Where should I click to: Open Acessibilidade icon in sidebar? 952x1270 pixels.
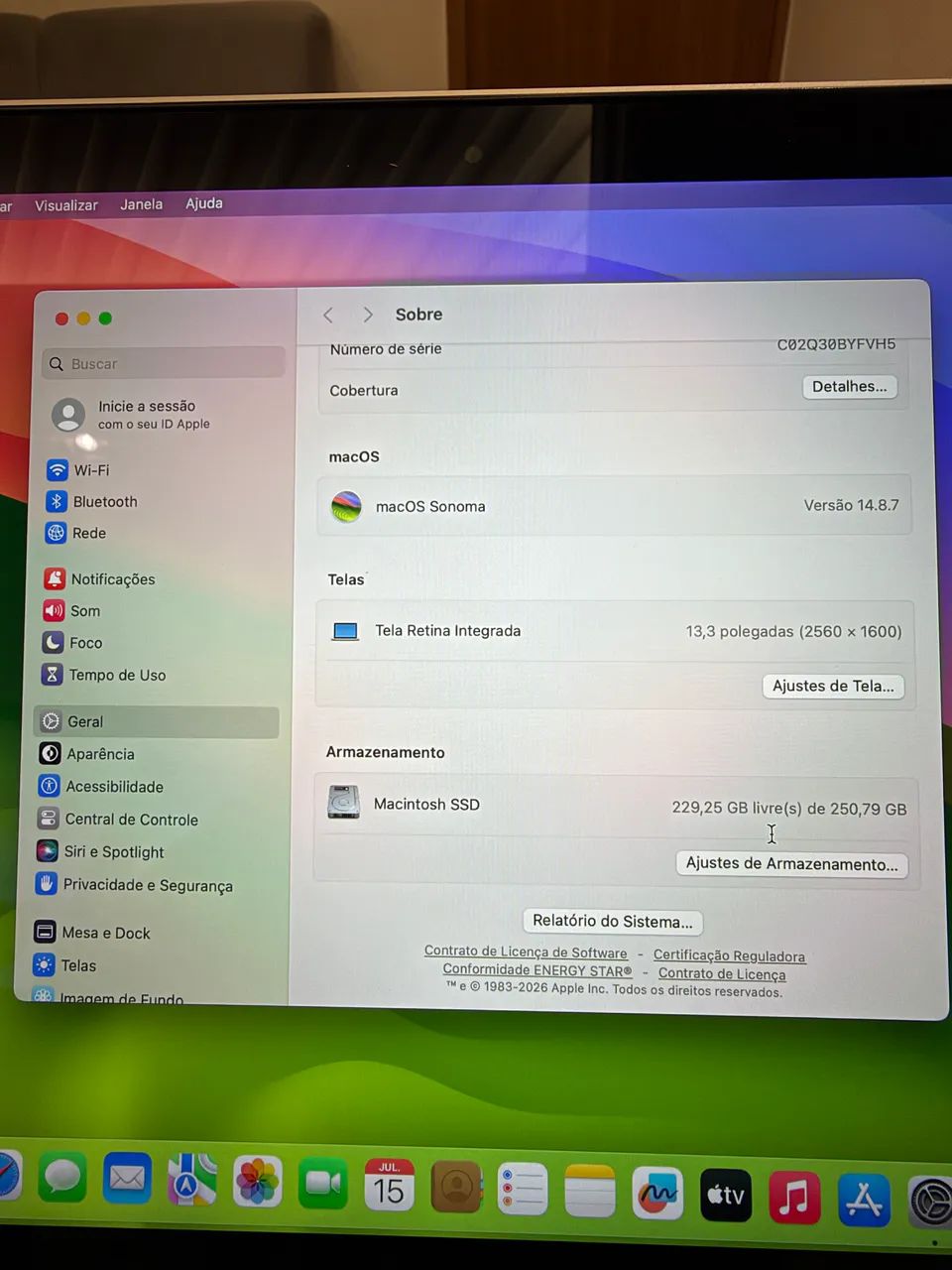point(49,786)
